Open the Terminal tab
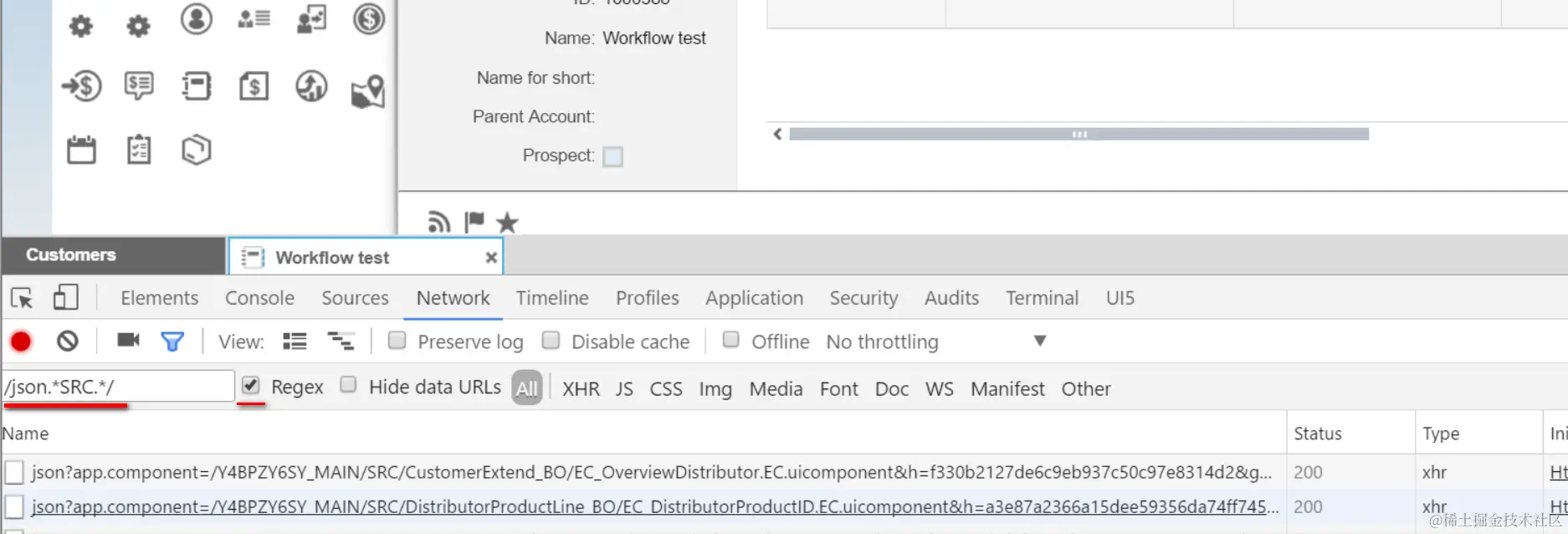1568x534 pixels. click(1042, 298)
